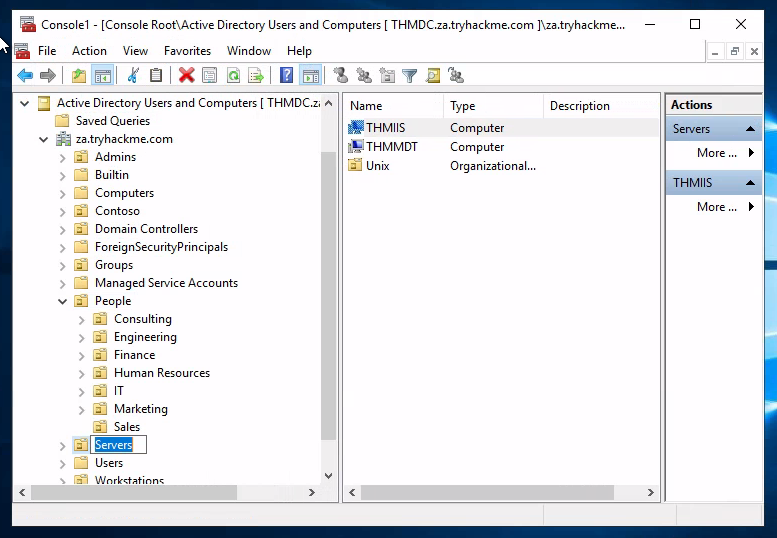Click the Cut scissors icon
777x538 pixels.
point(133,76)
